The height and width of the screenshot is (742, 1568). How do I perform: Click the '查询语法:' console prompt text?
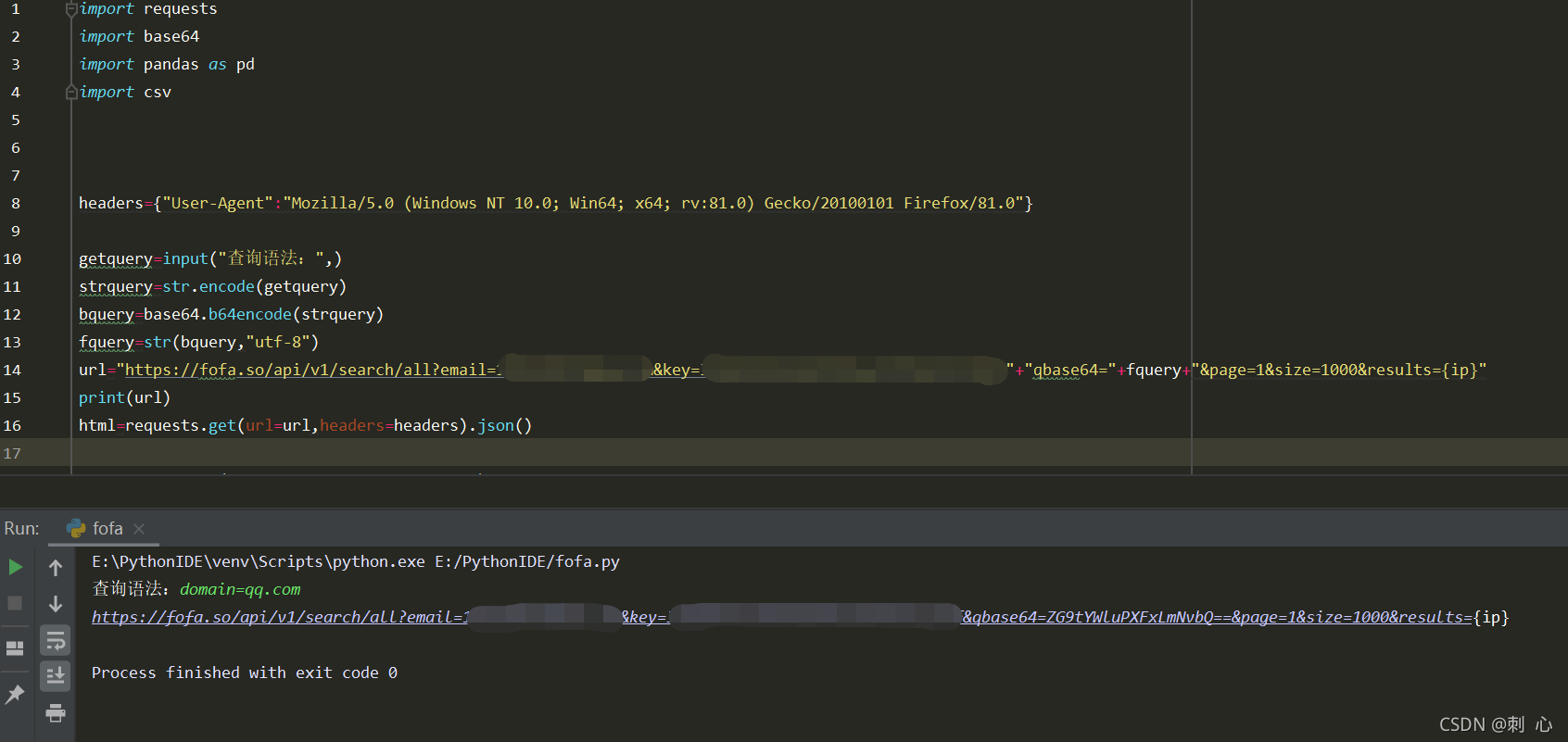(131, 589)
